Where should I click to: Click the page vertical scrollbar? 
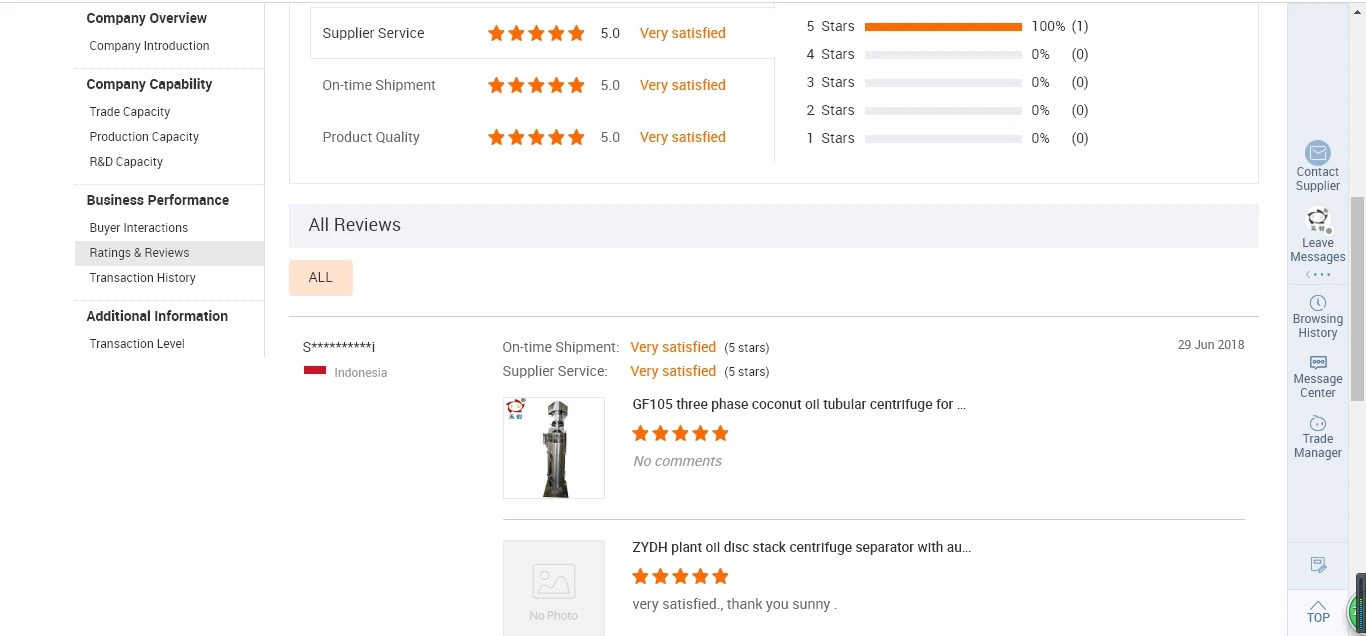1357,300
